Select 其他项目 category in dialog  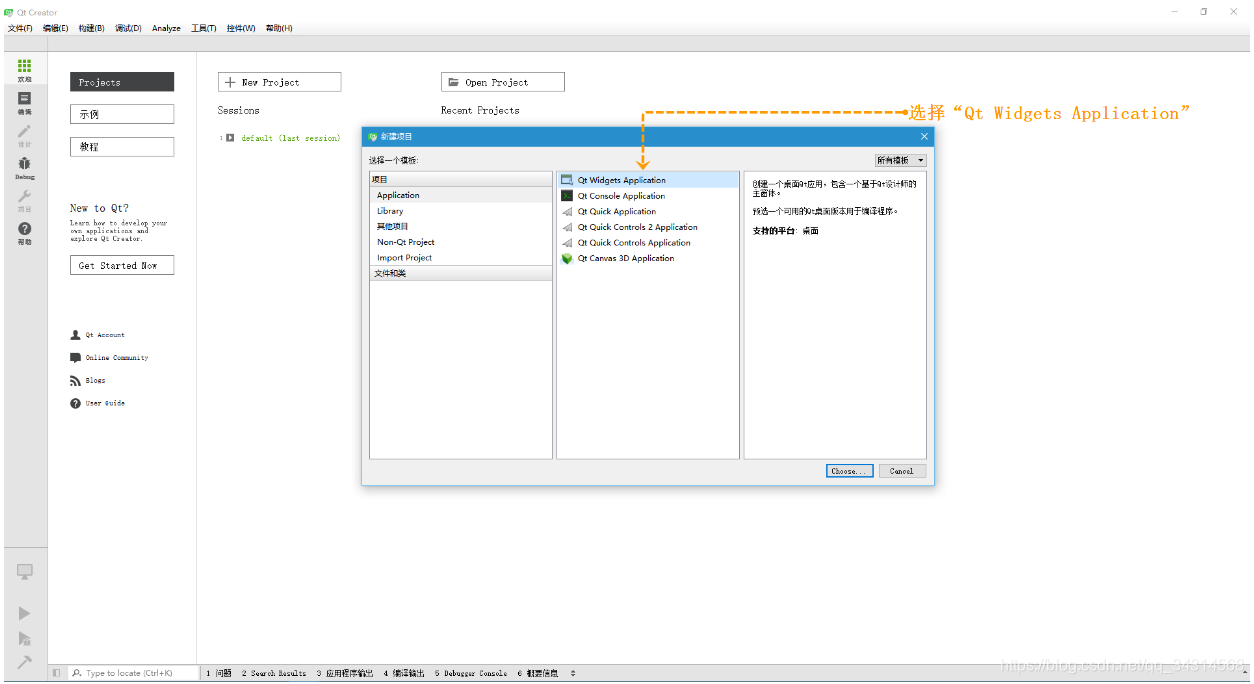[x=461, y=226]
